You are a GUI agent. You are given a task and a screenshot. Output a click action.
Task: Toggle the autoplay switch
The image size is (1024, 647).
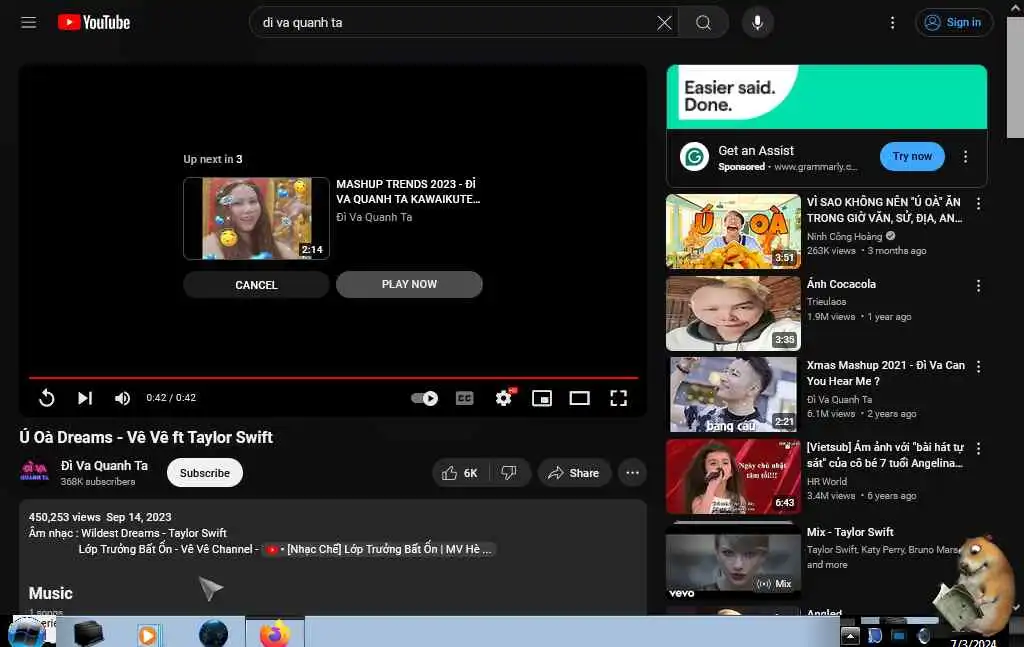point(424,398)
